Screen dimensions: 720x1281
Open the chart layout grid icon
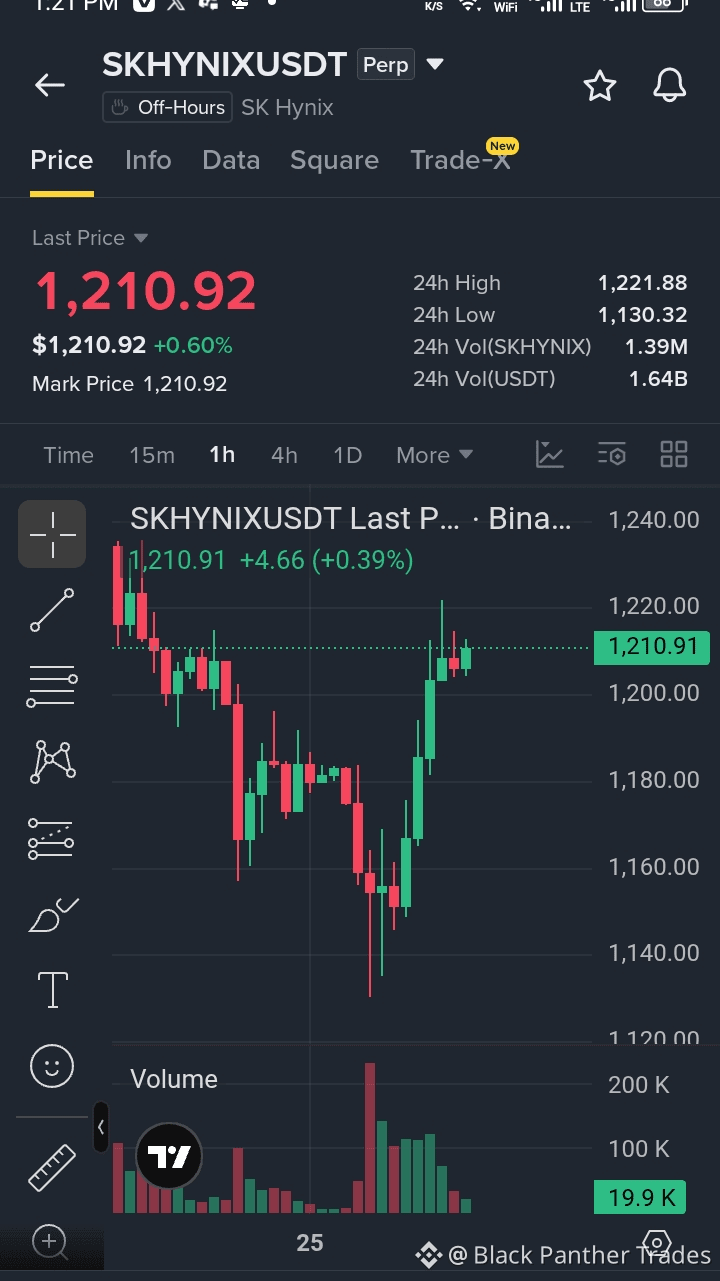[674, 454]
